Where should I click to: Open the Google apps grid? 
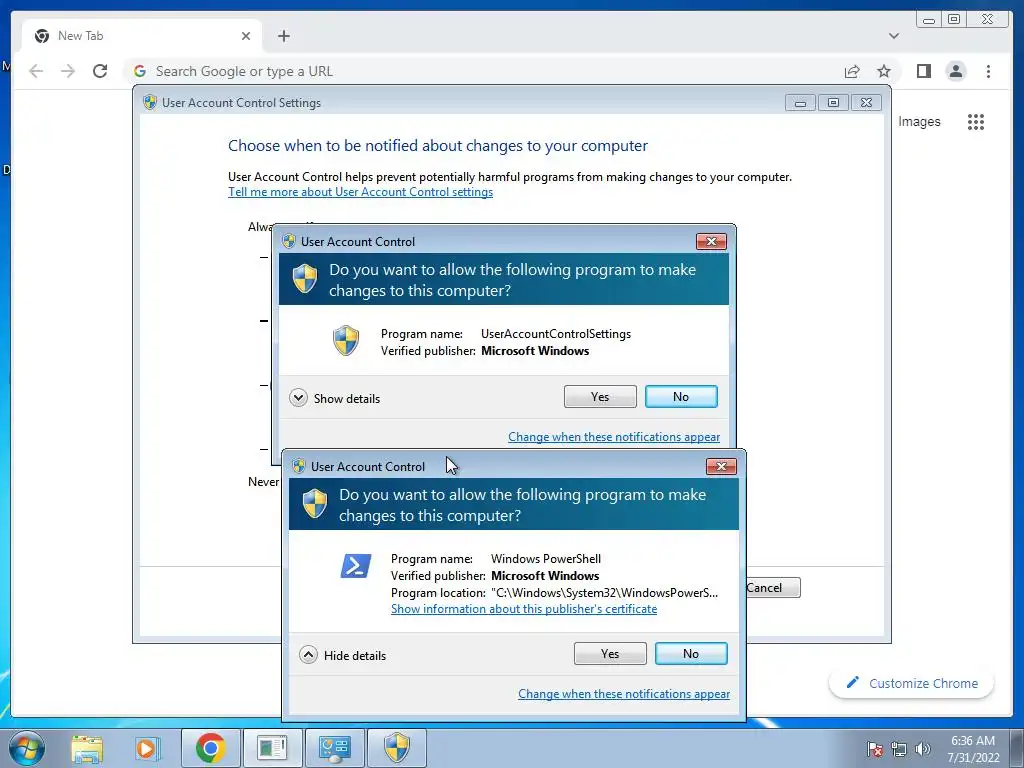[976, 121]
